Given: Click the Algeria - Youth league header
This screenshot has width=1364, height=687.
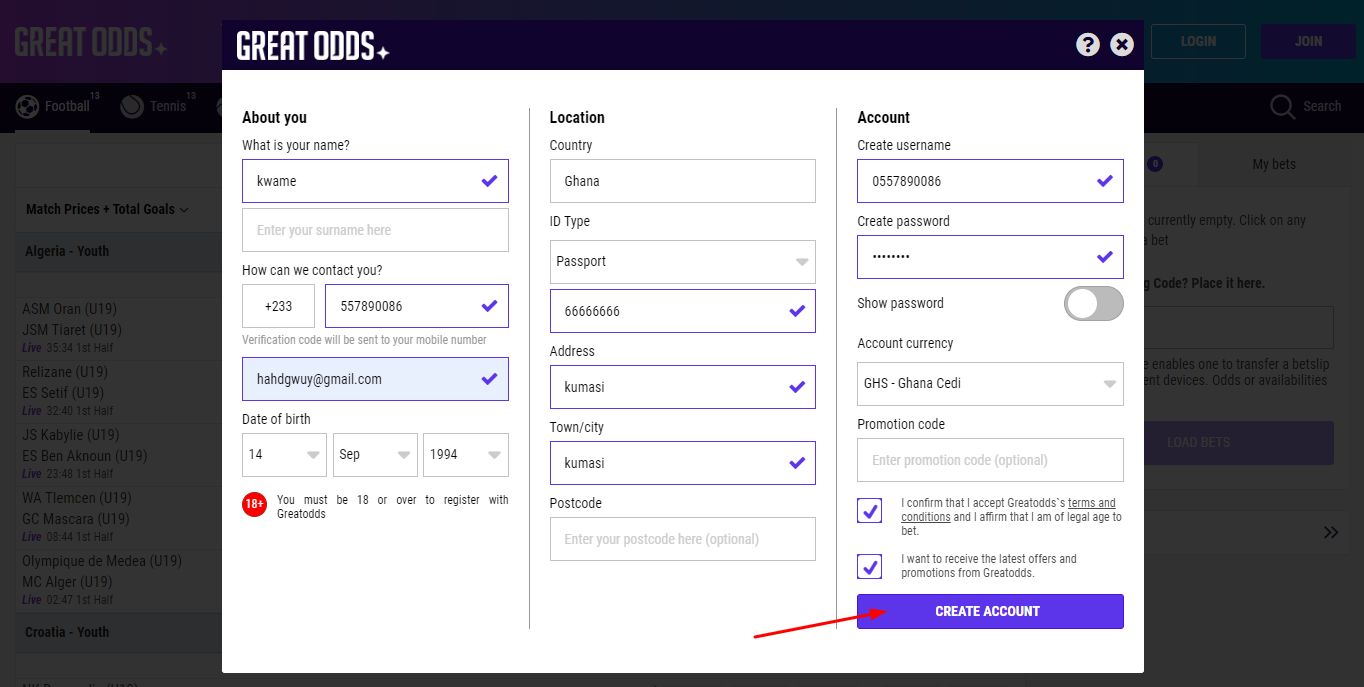Looking at the screenshot, I should click(x=67, y=251).
